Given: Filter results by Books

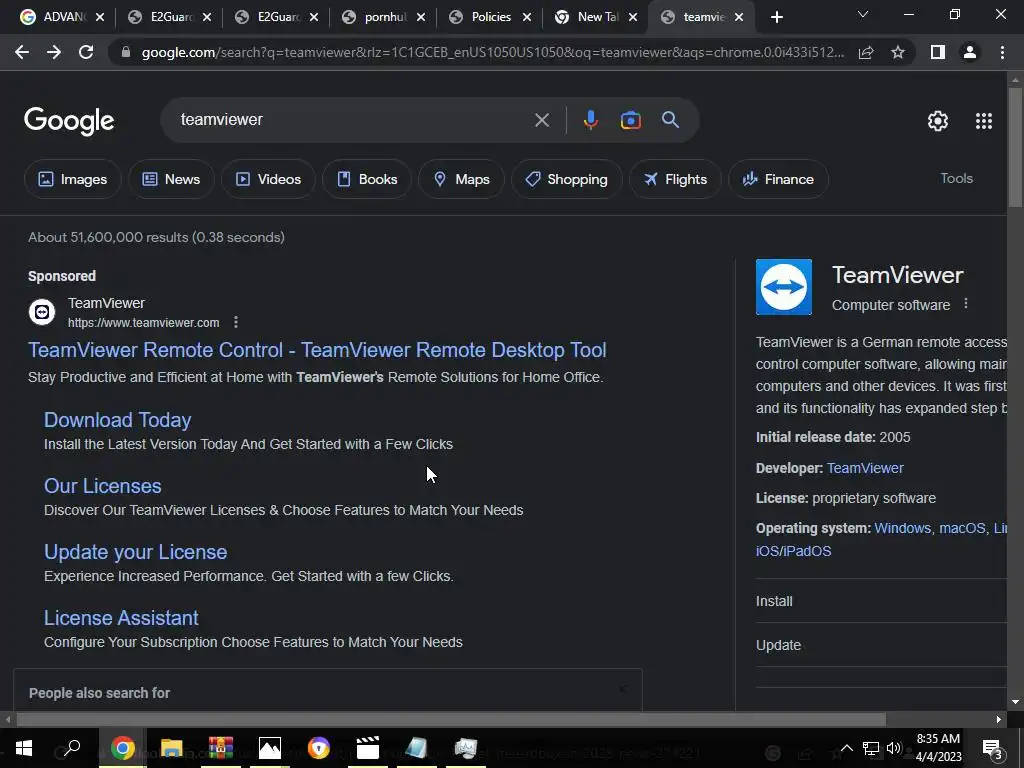Looking at the screenshot, I should click(x=367, y=179).
